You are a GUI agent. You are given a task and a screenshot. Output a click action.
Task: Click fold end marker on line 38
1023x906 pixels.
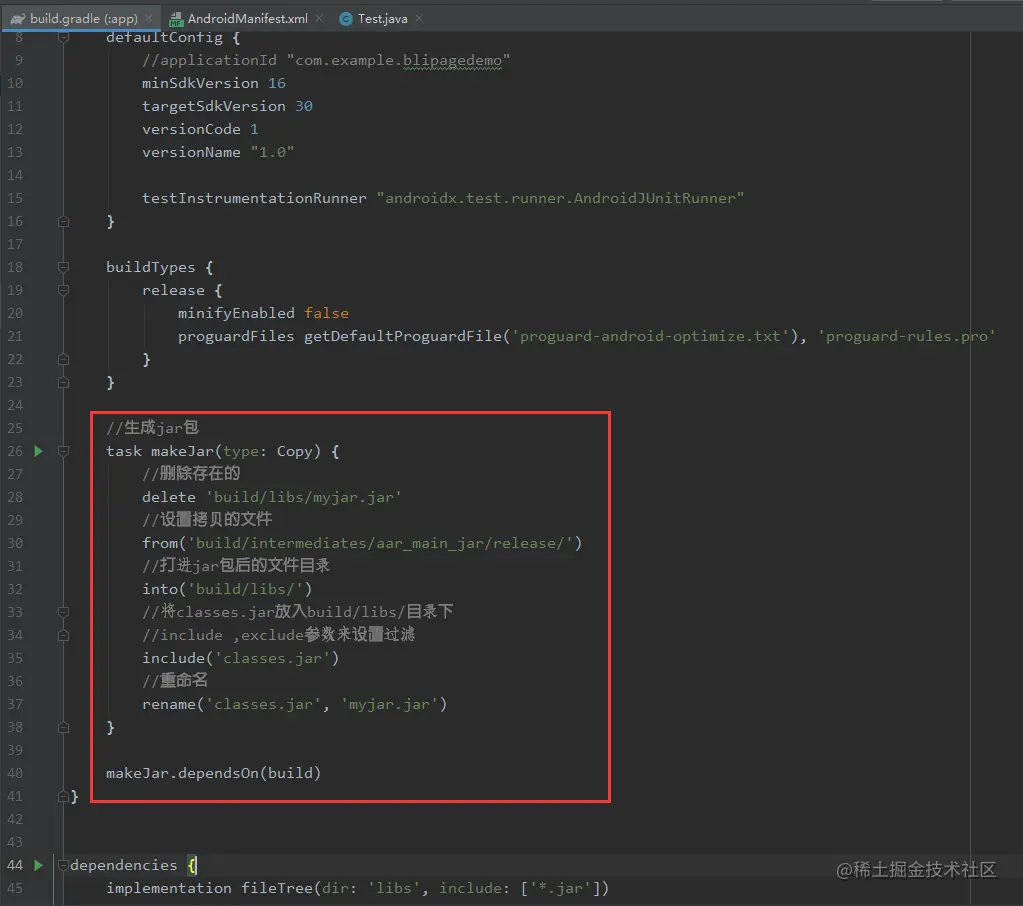[63, 727]
